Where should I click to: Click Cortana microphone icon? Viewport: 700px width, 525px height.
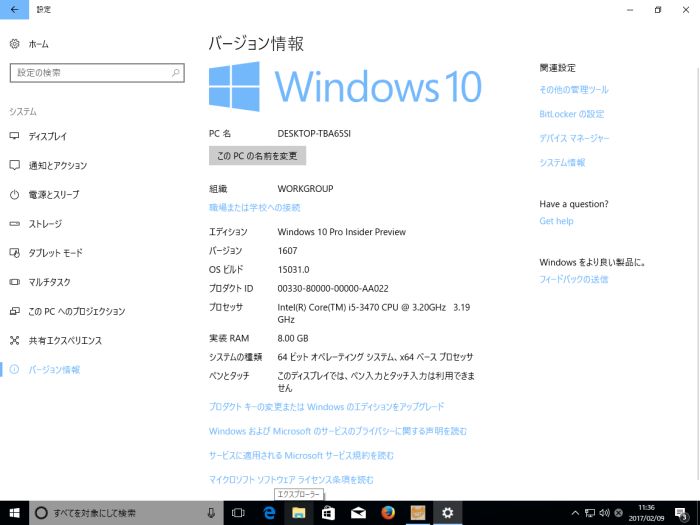tap(211, 512)
